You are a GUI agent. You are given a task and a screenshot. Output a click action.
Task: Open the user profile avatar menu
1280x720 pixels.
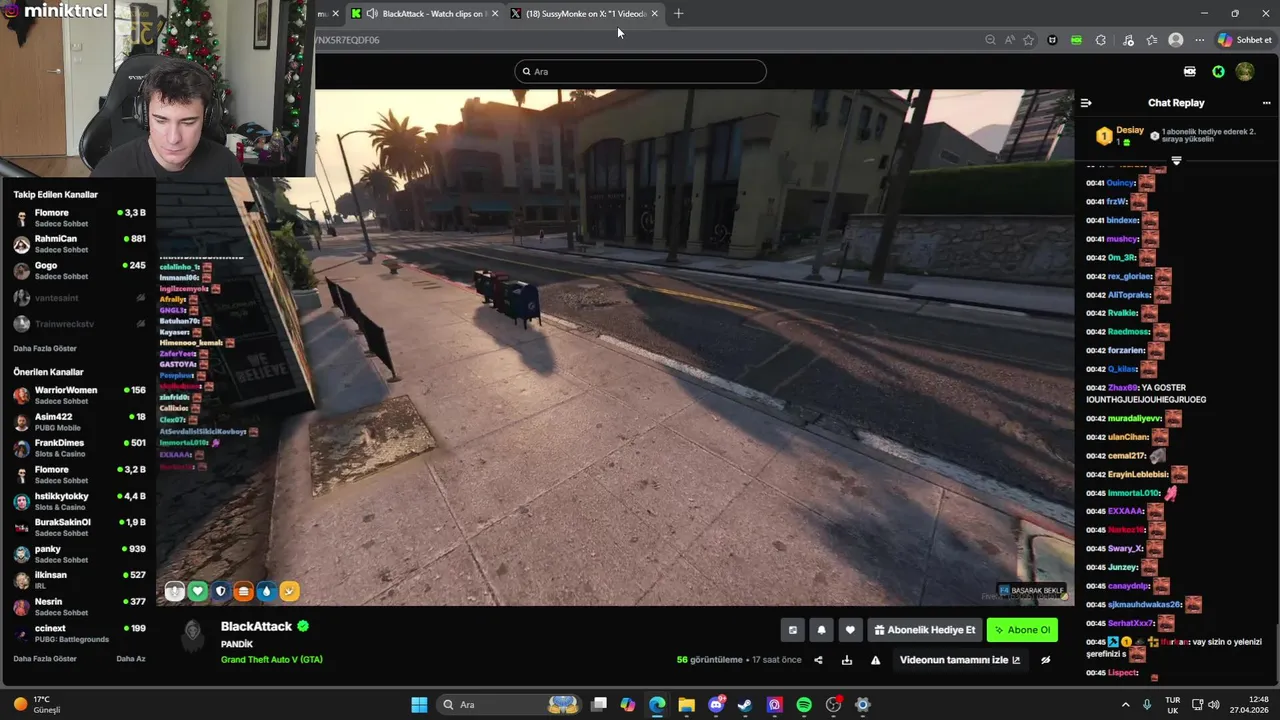tap(1245, 72)
